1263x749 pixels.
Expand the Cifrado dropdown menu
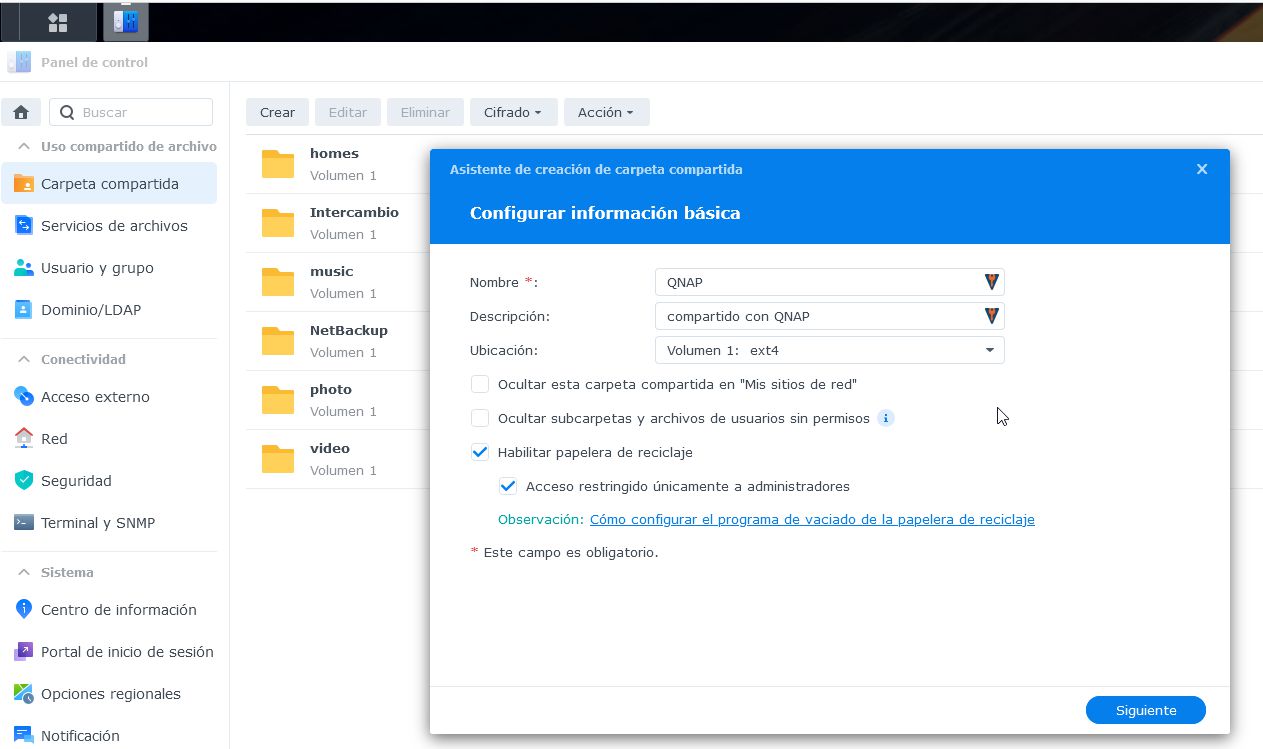coord(512,112)
